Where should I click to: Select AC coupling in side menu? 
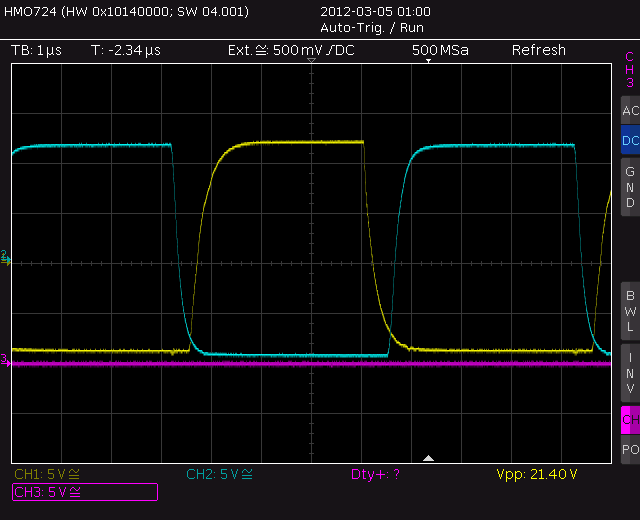630,111
